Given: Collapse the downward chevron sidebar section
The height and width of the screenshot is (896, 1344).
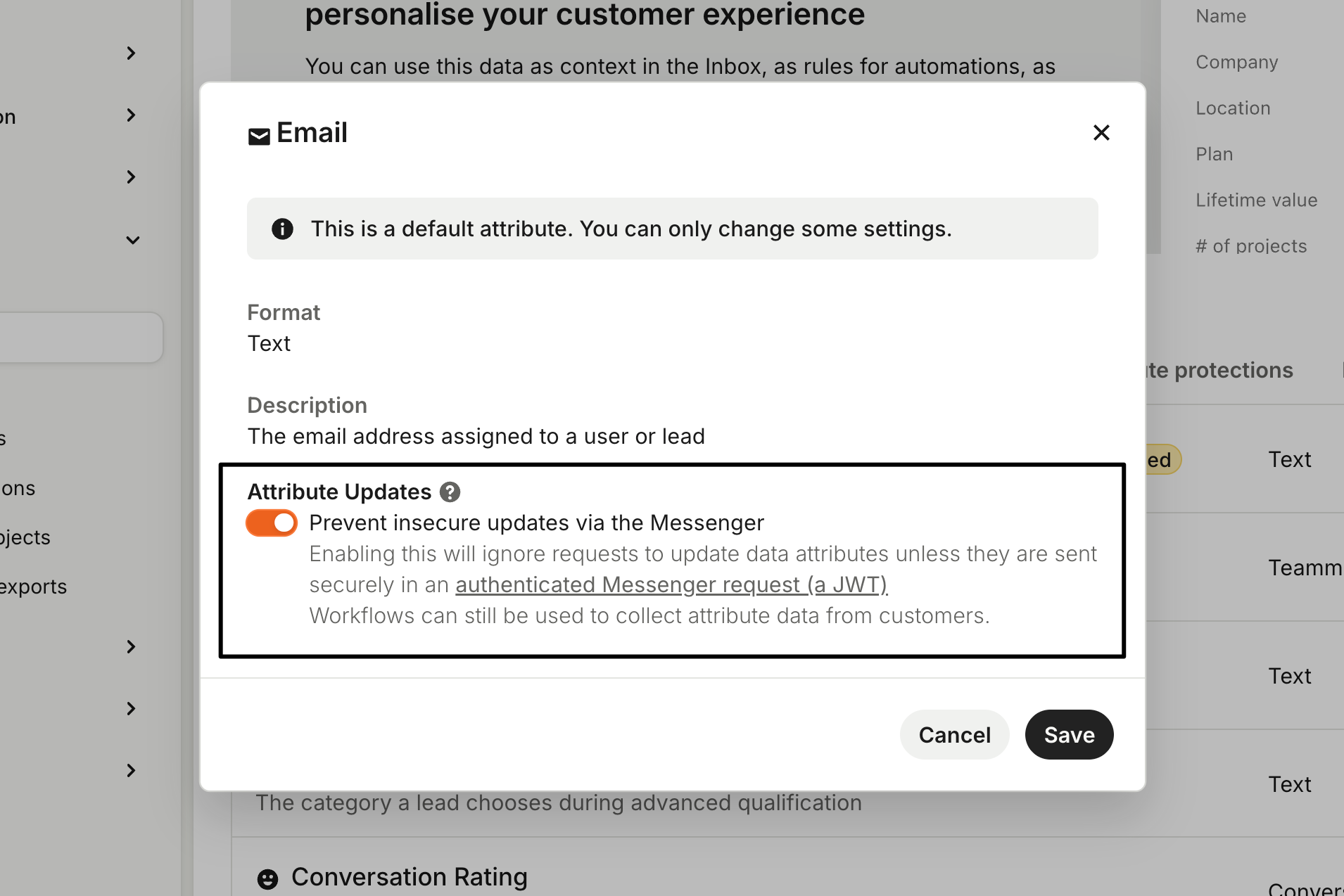Looking at the screenshot, I should [x=132, y=241].
